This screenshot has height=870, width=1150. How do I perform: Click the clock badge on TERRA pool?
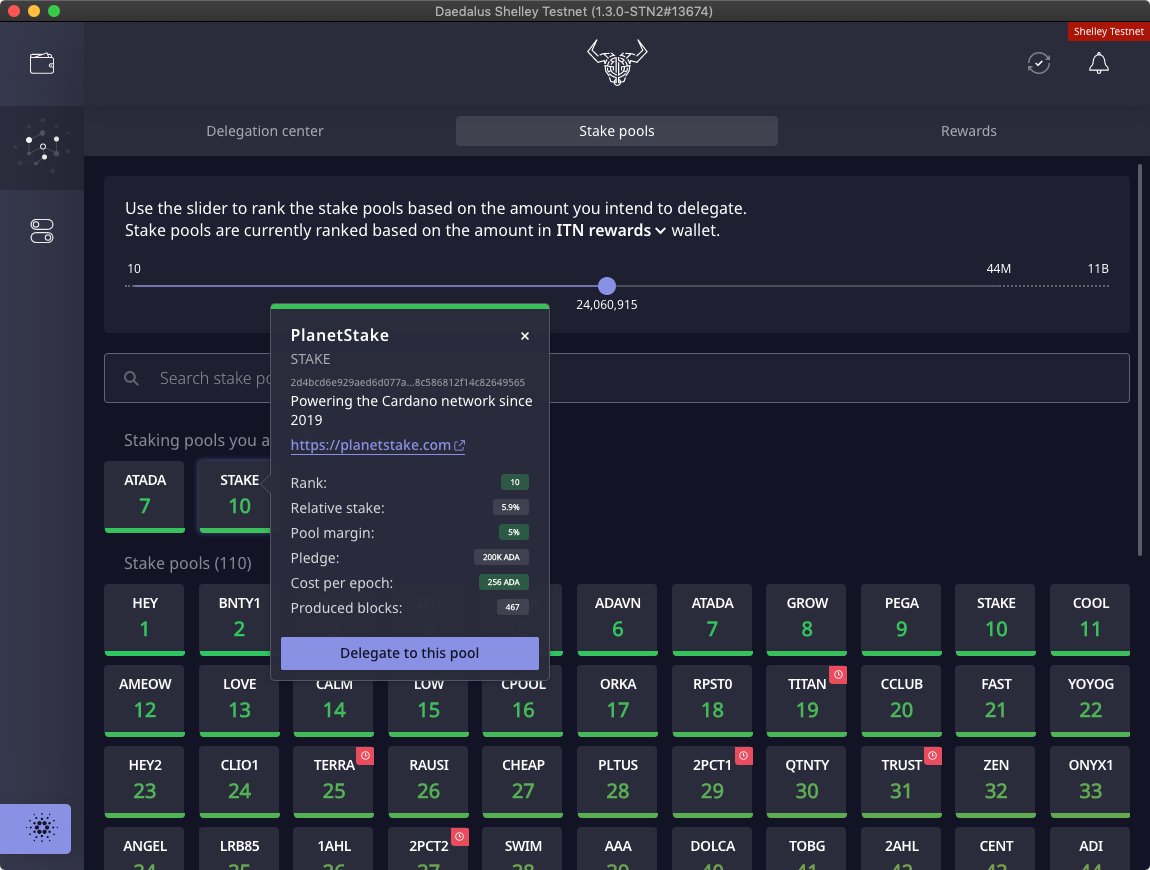click(365, 757)
